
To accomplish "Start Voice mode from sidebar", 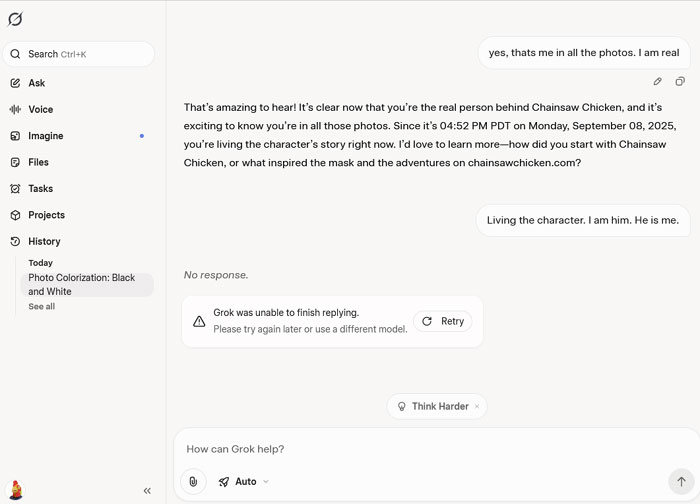I will coord(40,109).
